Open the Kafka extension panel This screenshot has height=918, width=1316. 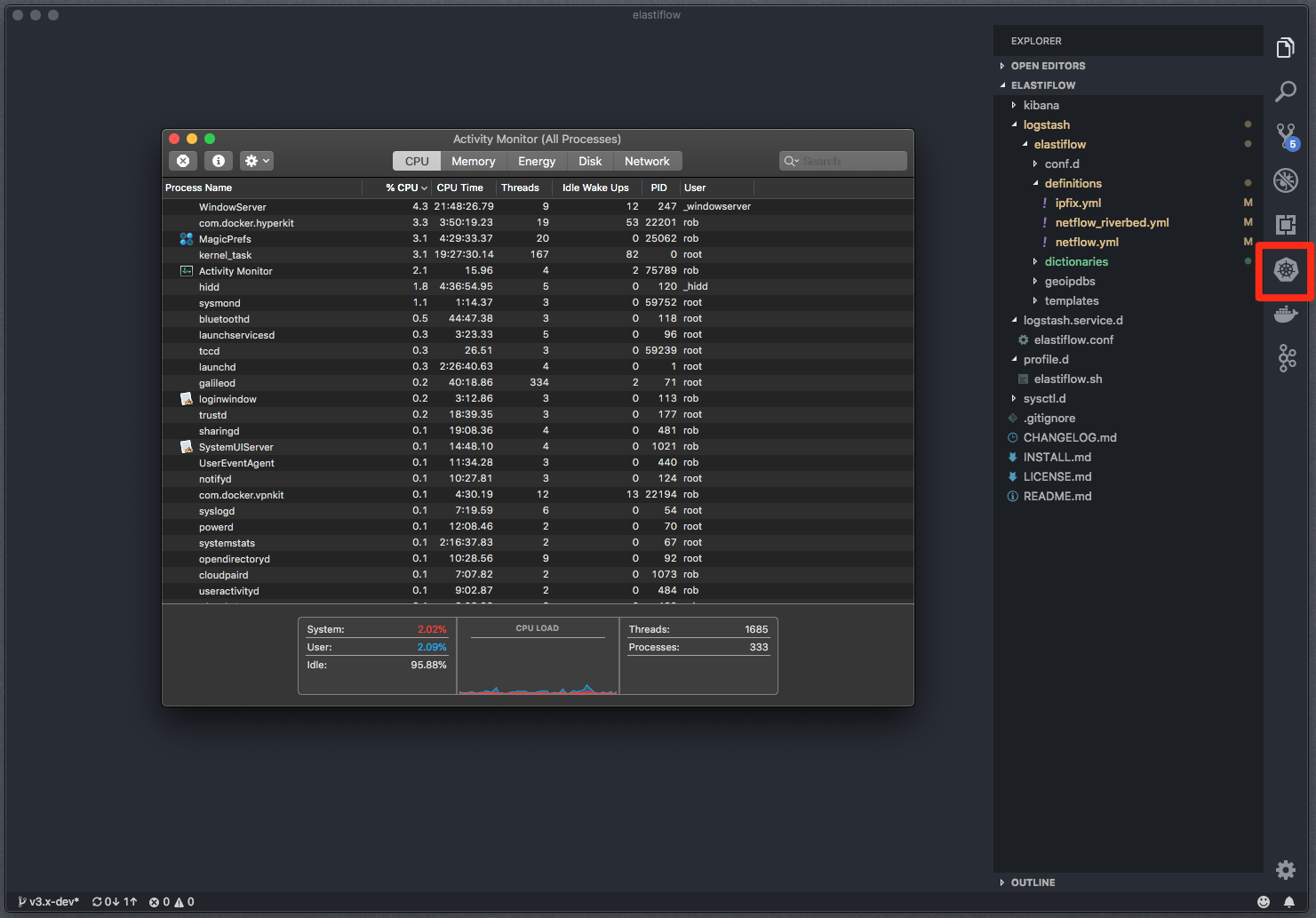click(1286, 358)
